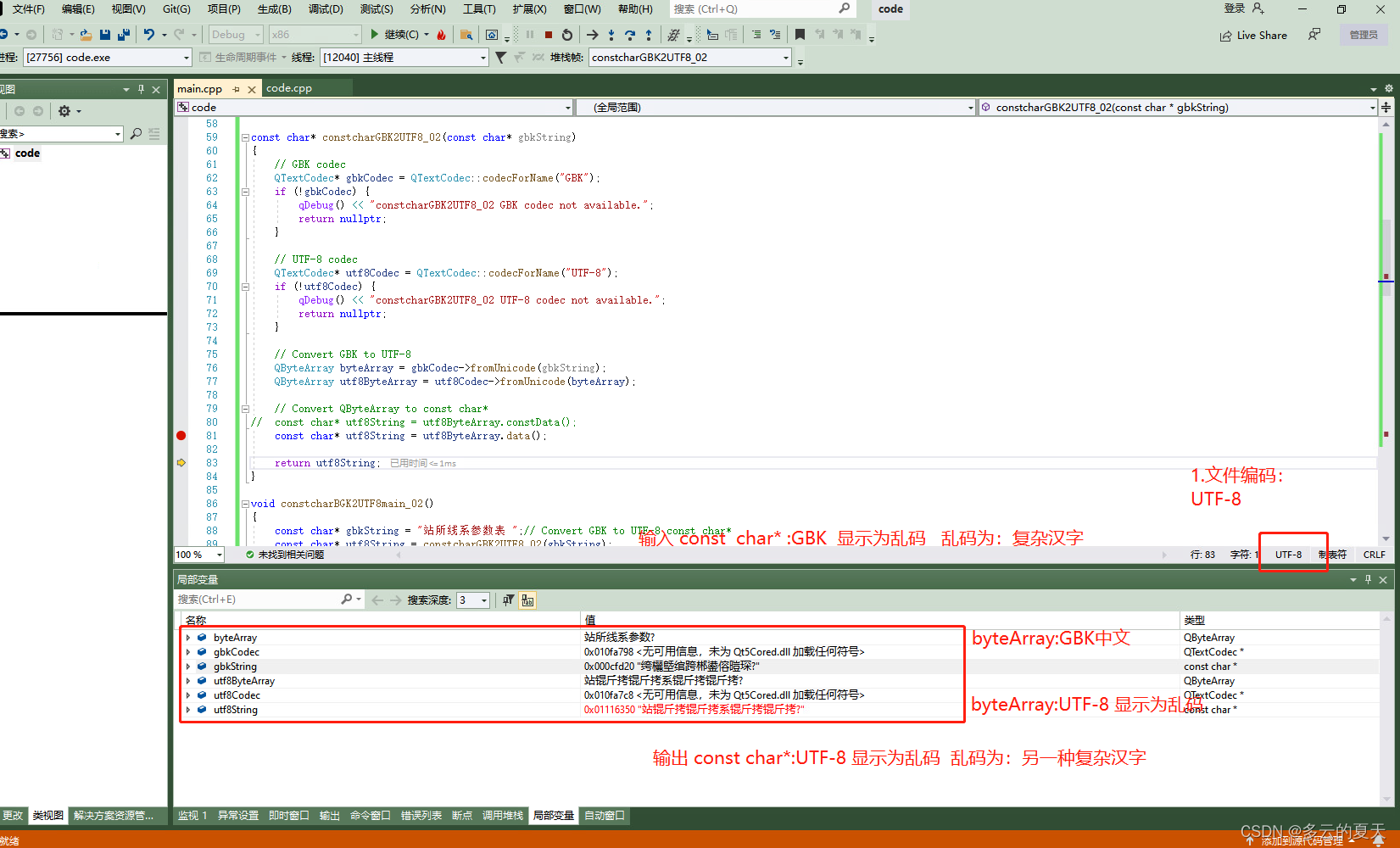
Task: Switch to the code.cpp tab
Action: (289, 87)
